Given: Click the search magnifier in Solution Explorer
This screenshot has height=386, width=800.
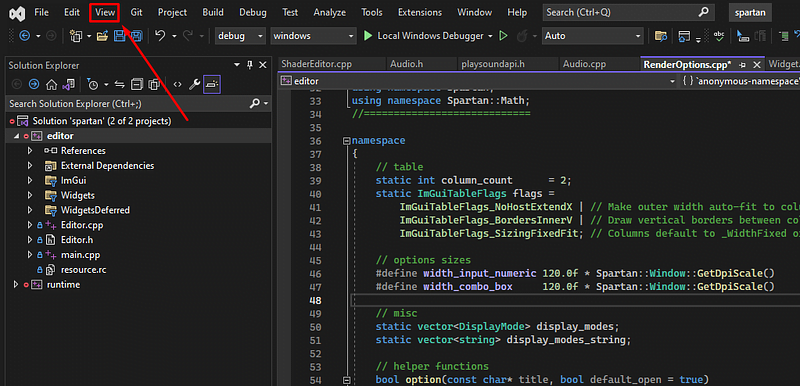Looking at the screenshot, I should [255, 104].
